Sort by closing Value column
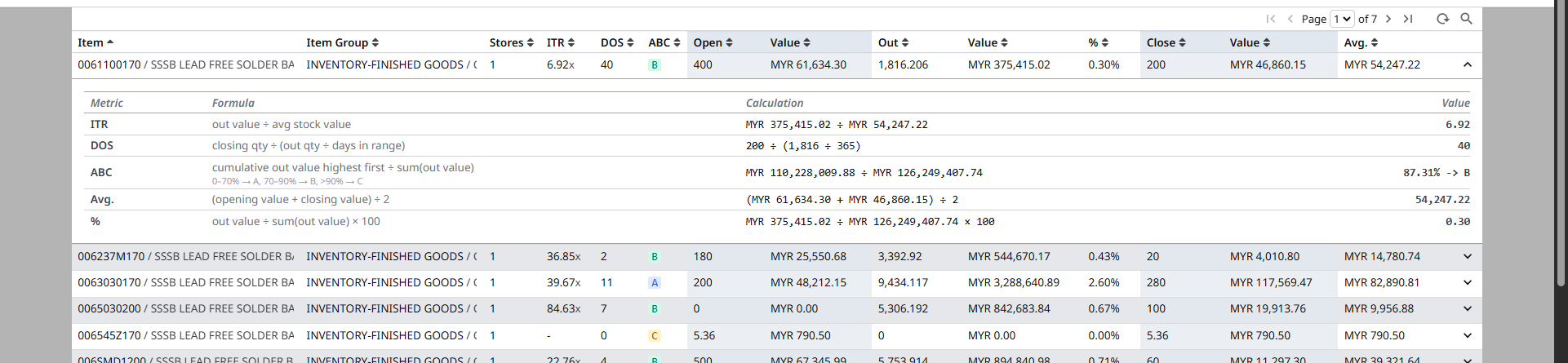 (x=1250, y=42)
